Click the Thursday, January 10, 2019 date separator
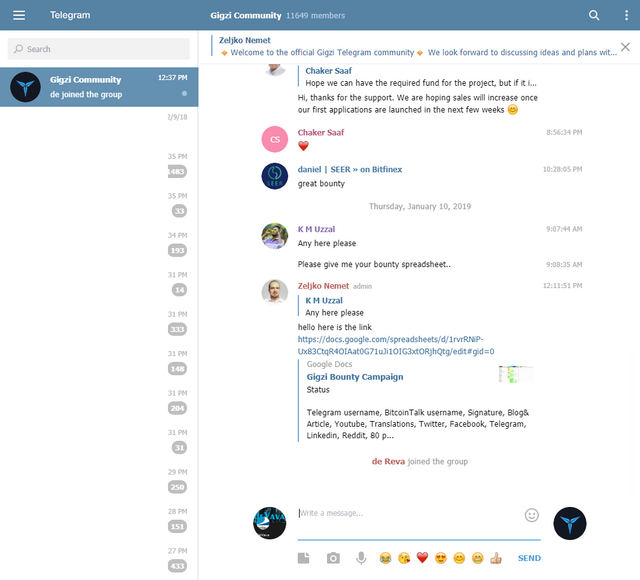Viewport: 640px width, 580px height. point(420,206)
